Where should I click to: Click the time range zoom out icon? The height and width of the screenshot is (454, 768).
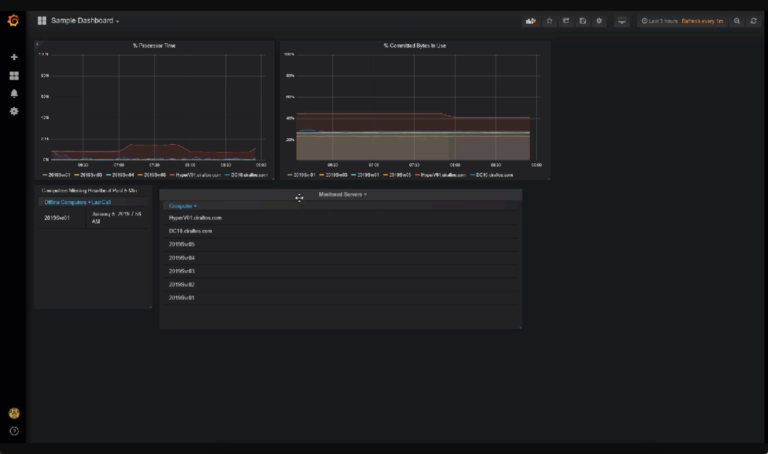pos(737,20)
